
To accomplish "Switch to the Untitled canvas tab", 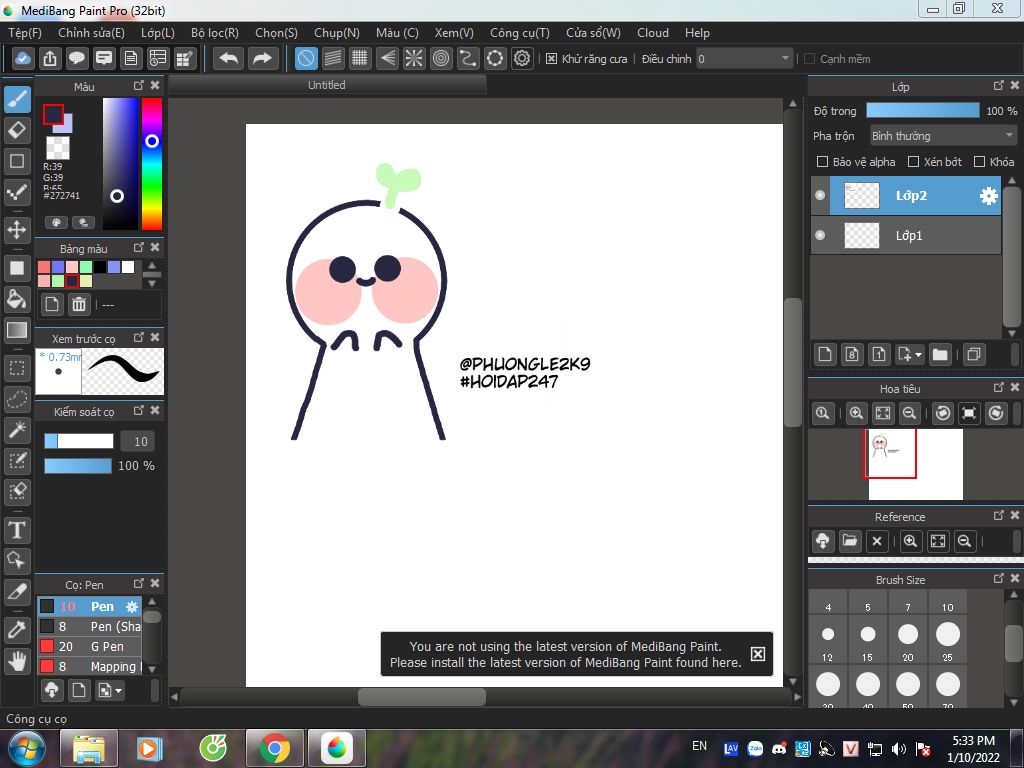I will pyautogui.click(x=327, y=85).
